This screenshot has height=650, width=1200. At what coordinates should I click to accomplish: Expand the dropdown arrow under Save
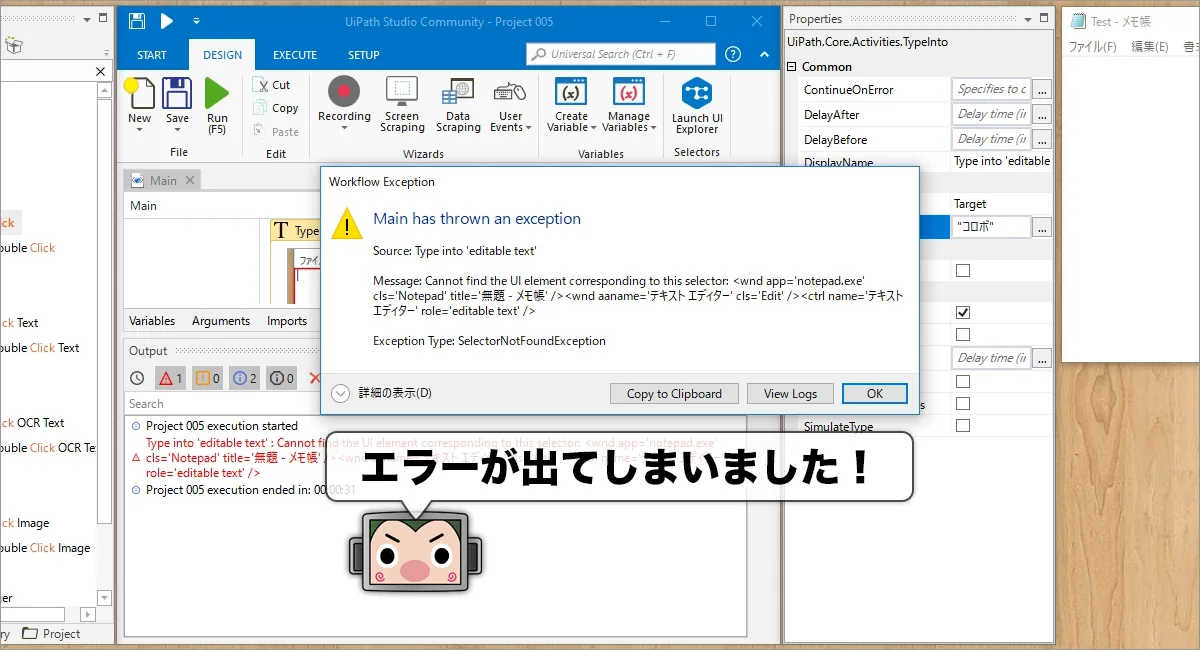click(177, 132)
